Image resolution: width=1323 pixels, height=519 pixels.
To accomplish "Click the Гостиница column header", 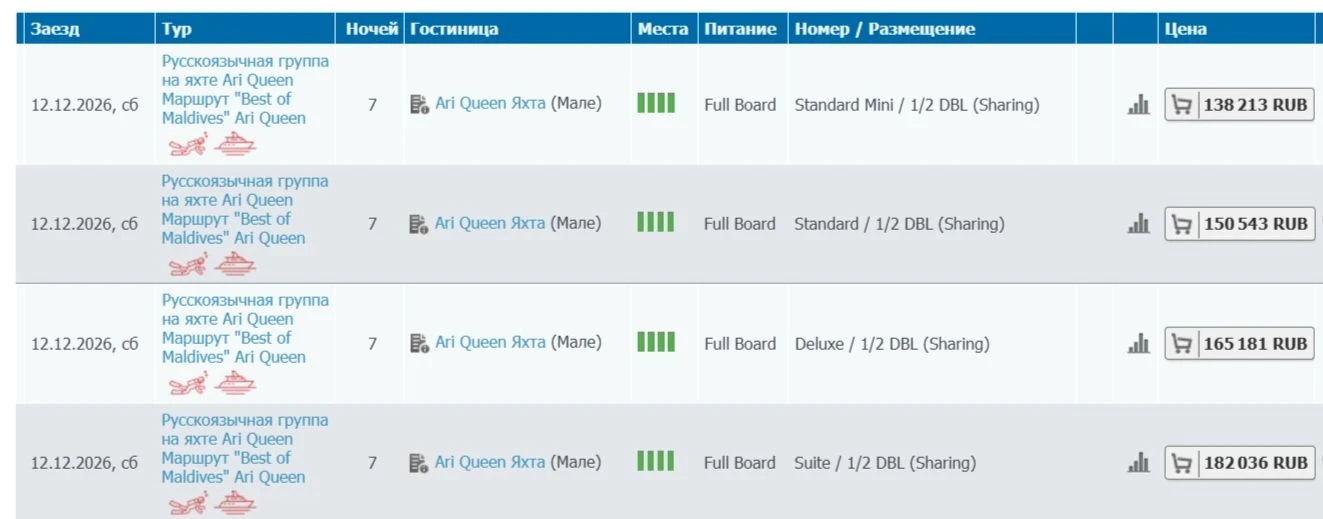I will pos(454,29).
